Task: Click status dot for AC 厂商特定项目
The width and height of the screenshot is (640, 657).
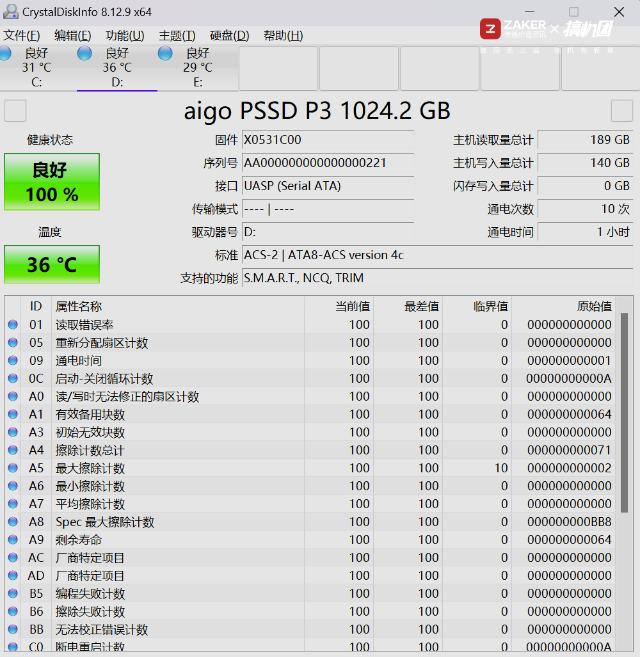Action: 13,558
